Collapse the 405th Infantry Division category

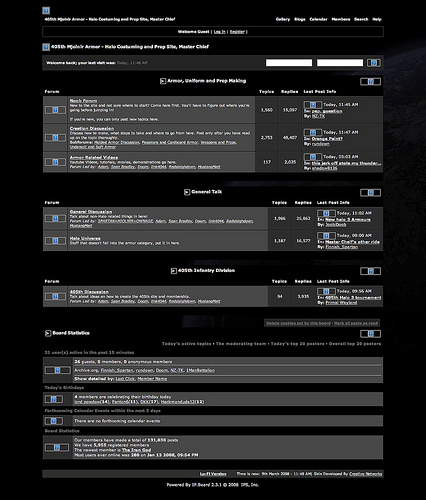[370, 271]
